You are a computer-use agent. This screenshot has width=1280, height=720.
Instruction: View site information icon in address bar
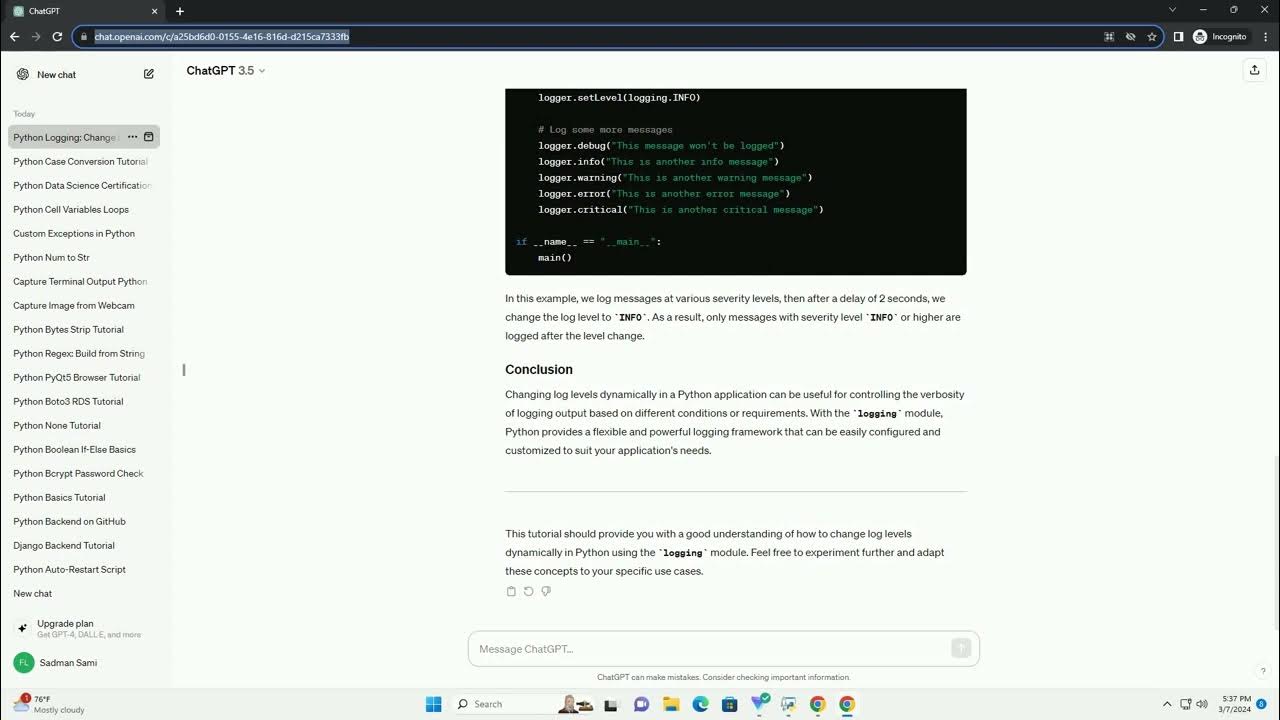tap(84, 36)
